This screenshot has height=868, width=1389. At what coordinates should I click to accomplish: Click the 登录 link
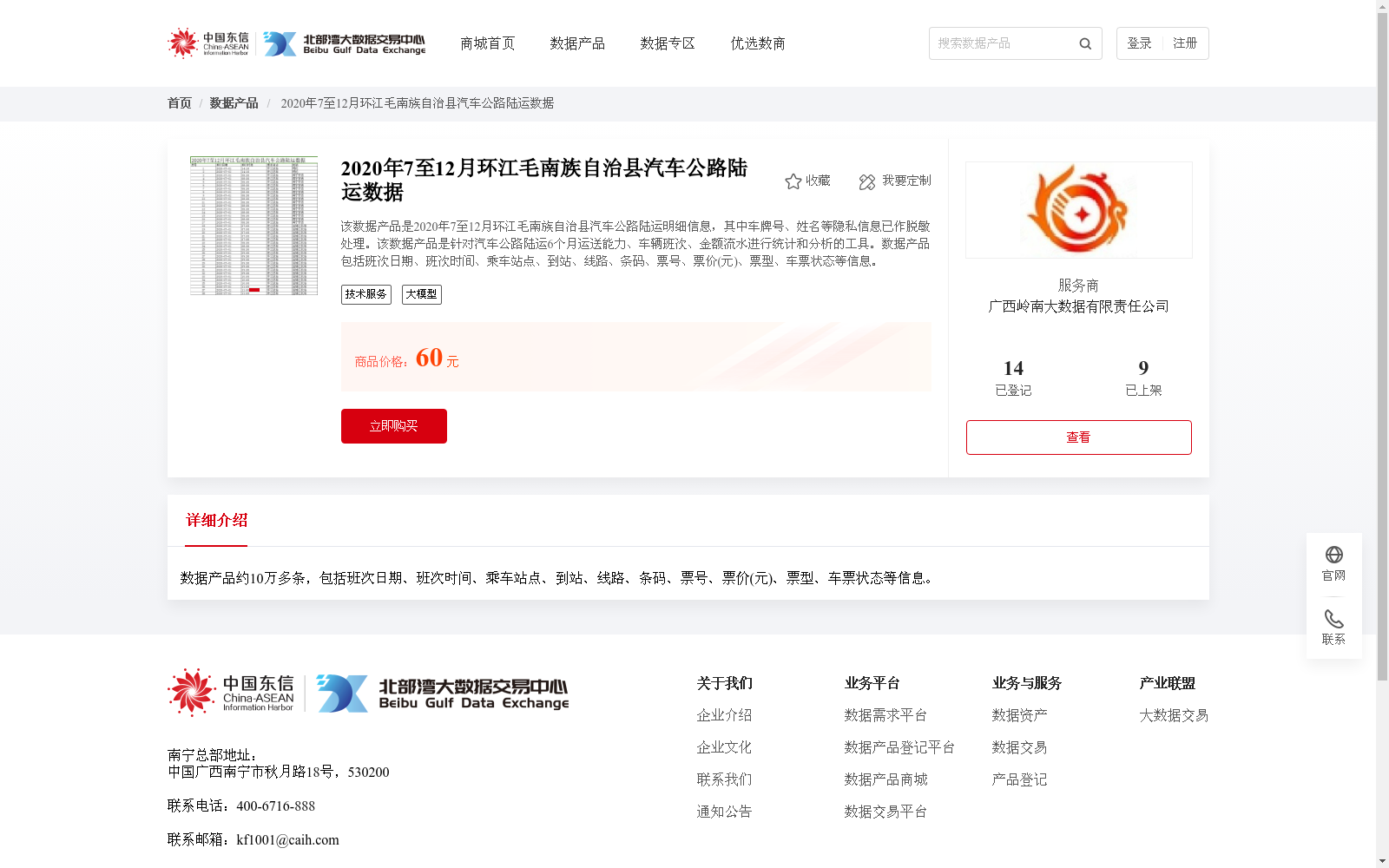click(x=1139, y=43)
